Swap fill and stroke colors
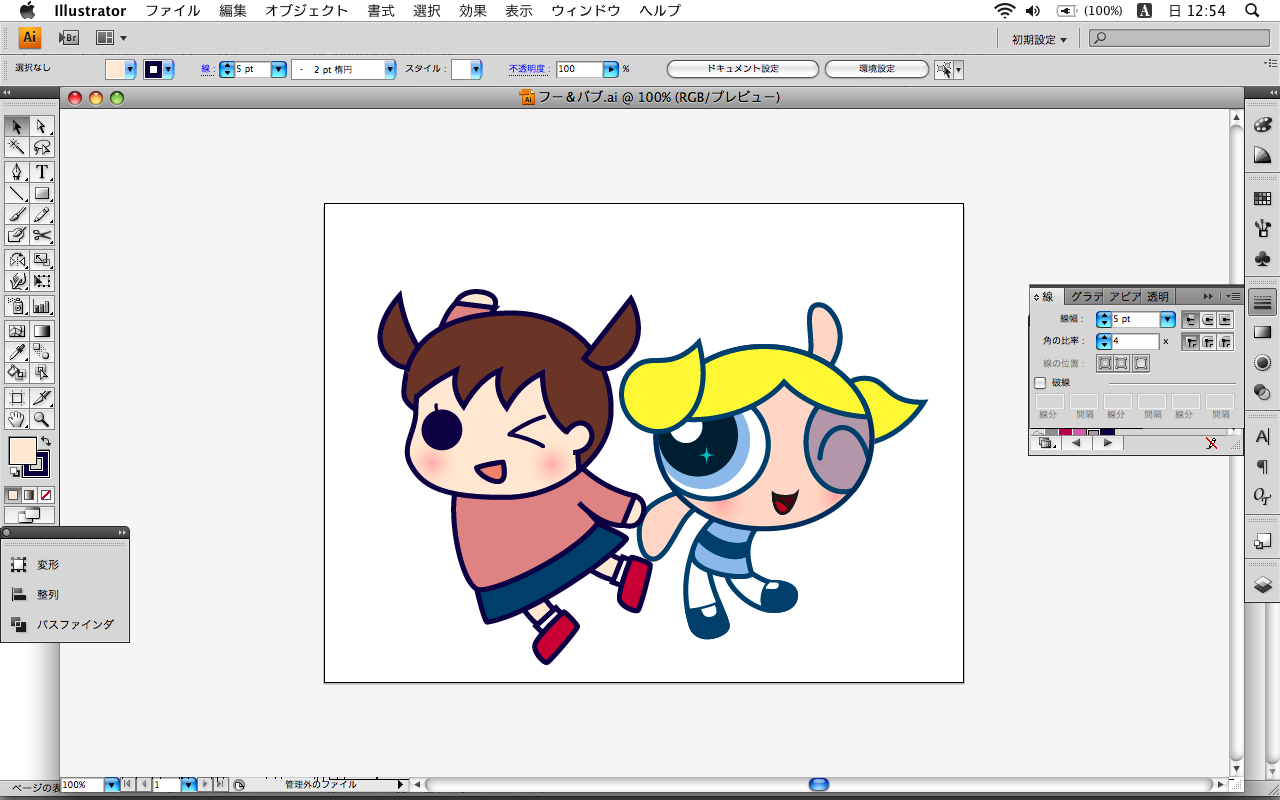1280x800 pixels. pos(45,441)
